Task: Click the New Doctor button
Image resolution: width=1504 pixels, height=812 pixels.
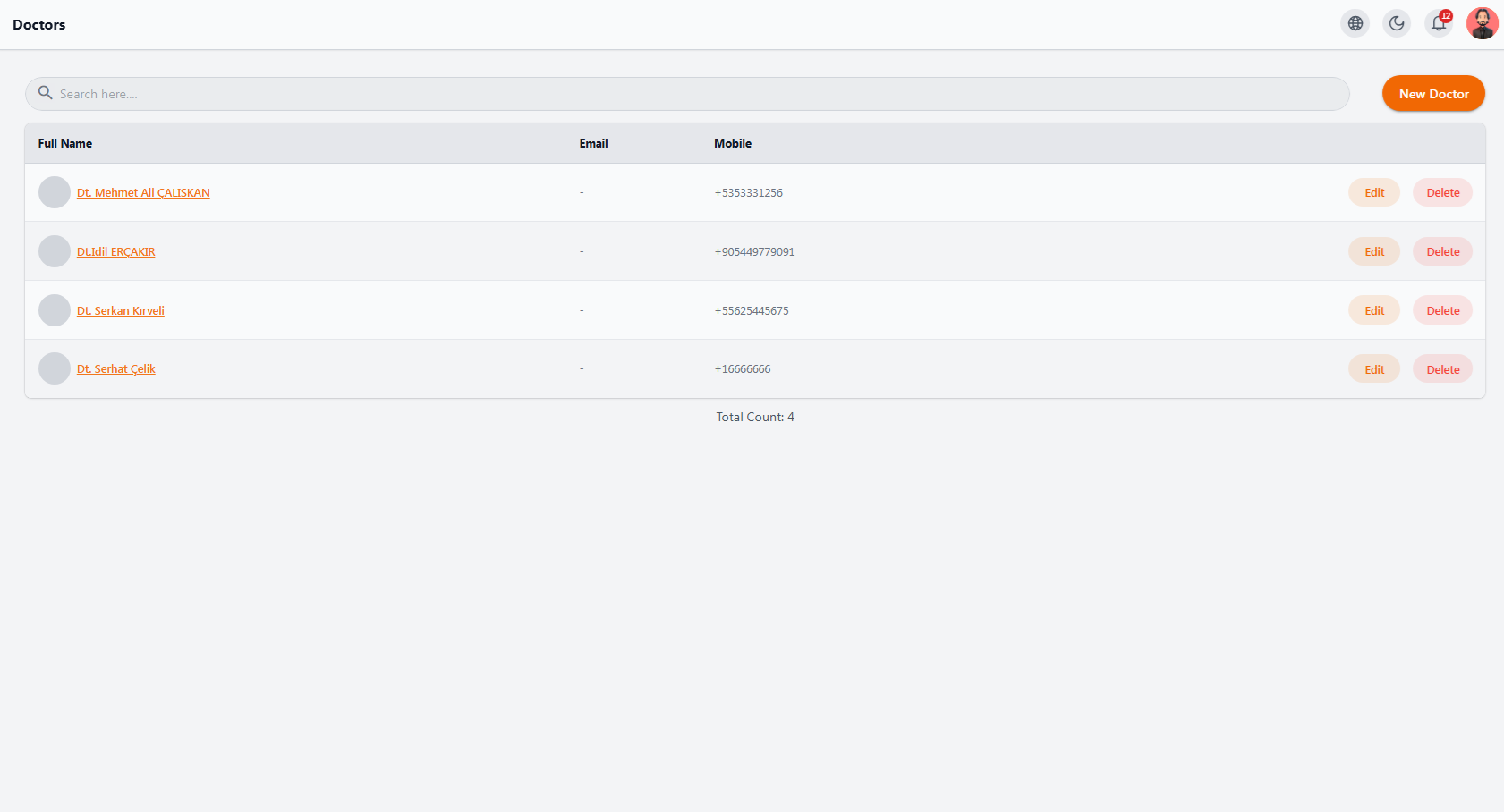Action: click(x=1433, y=94)
